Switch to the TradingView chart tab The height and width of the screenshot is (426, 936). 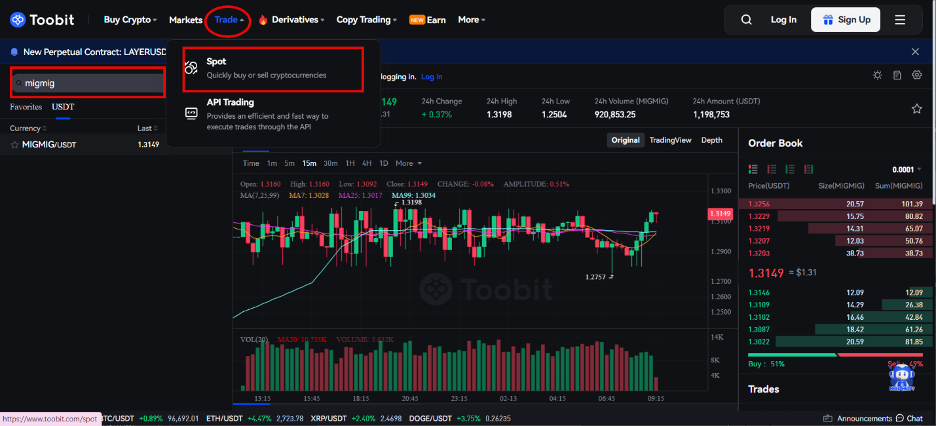coord(670,140)
